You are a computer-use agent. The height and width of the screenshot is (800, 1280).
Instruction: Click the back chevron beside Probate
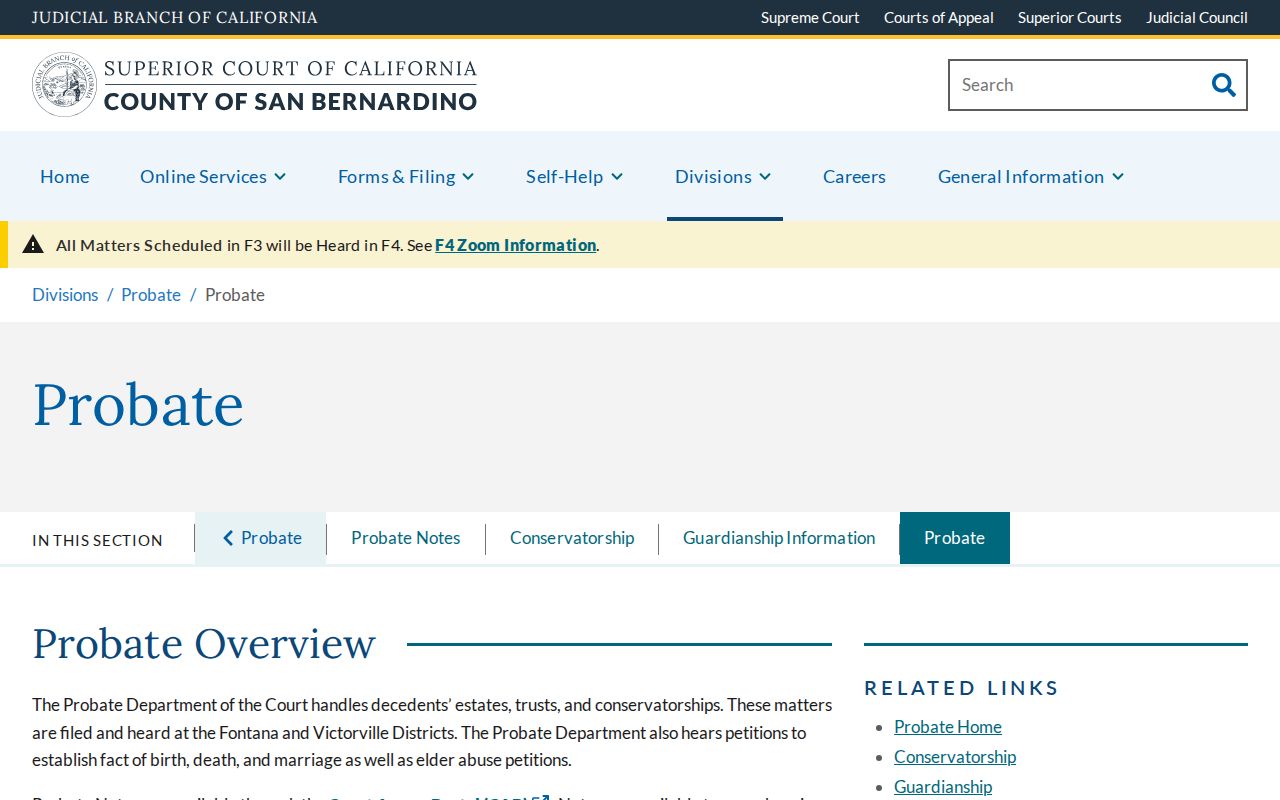[x=228, y=538]
